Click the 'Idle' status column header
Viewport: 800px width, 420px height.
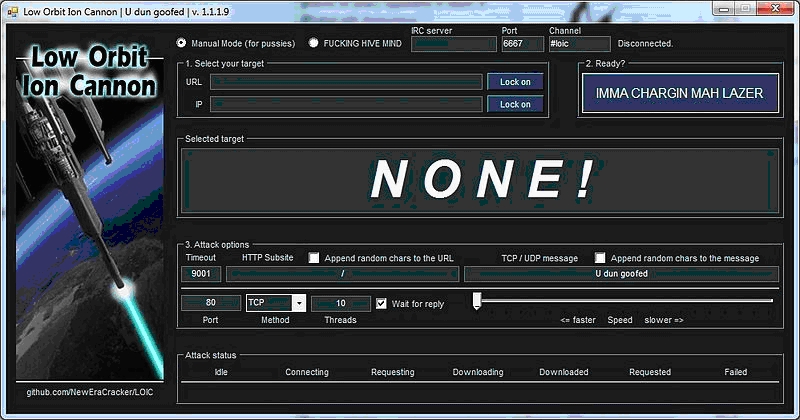221,372
